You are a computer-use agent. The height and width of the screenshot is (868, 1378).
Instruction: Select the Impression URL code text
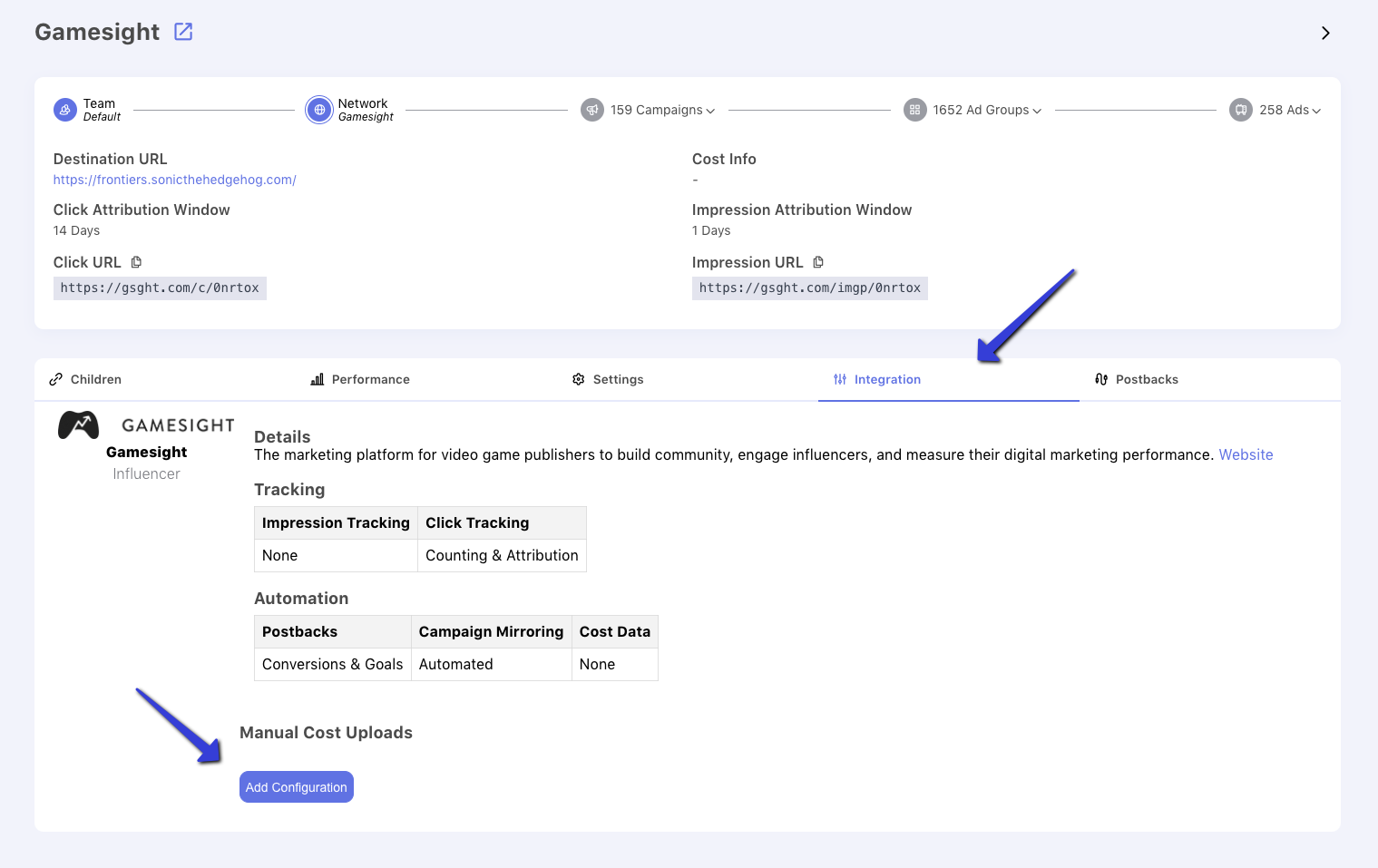(810, 288)
